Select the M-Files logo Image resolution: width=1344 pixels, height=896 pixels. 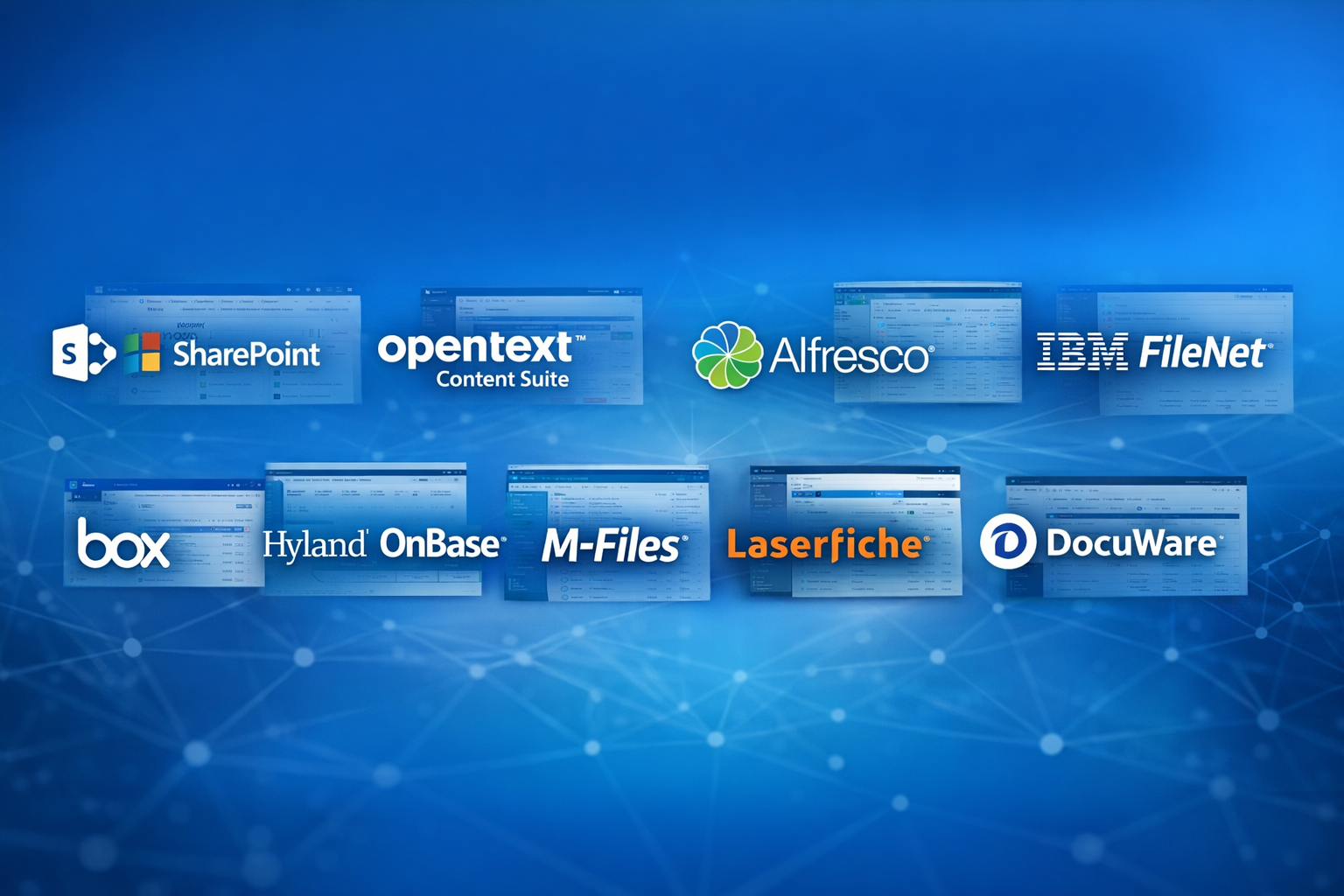[613, 546]
